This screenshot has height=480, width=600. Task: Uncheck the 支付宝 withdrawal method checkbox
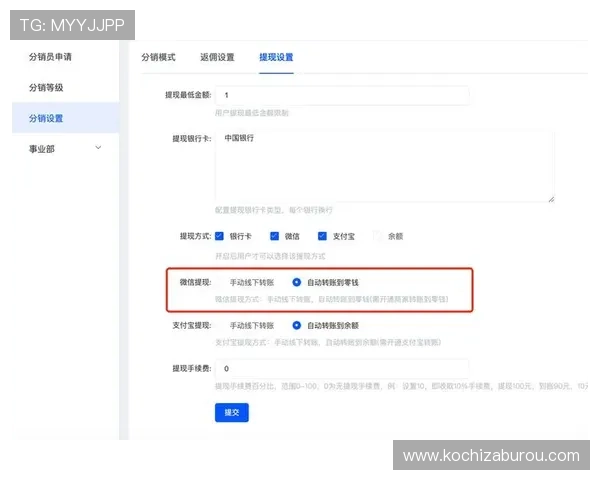[x=322, y=236]
